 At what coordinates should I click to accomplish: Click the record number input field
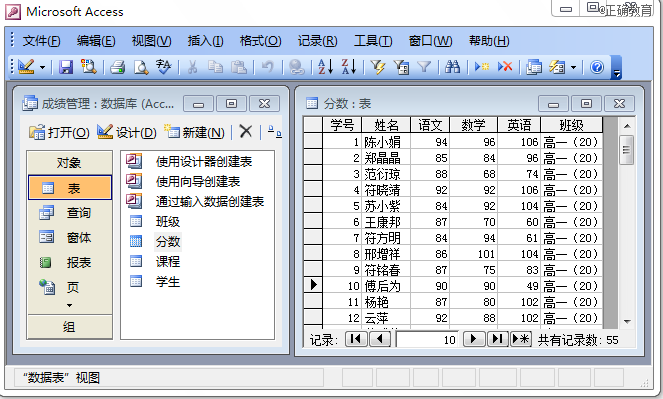[427, 339]
